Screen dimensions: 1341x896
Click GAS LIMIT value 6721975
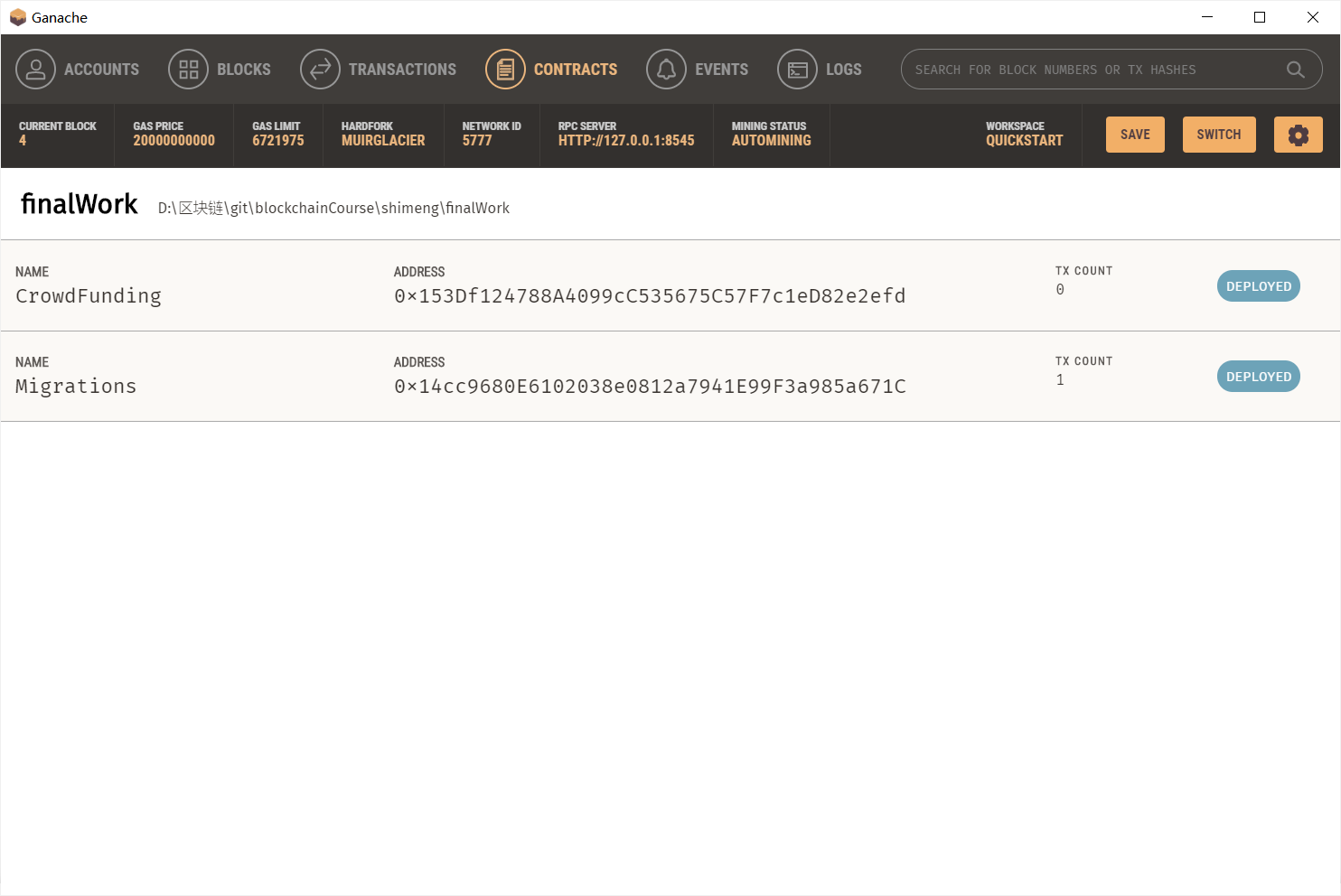pyautogui.click(x=278, y=141)
